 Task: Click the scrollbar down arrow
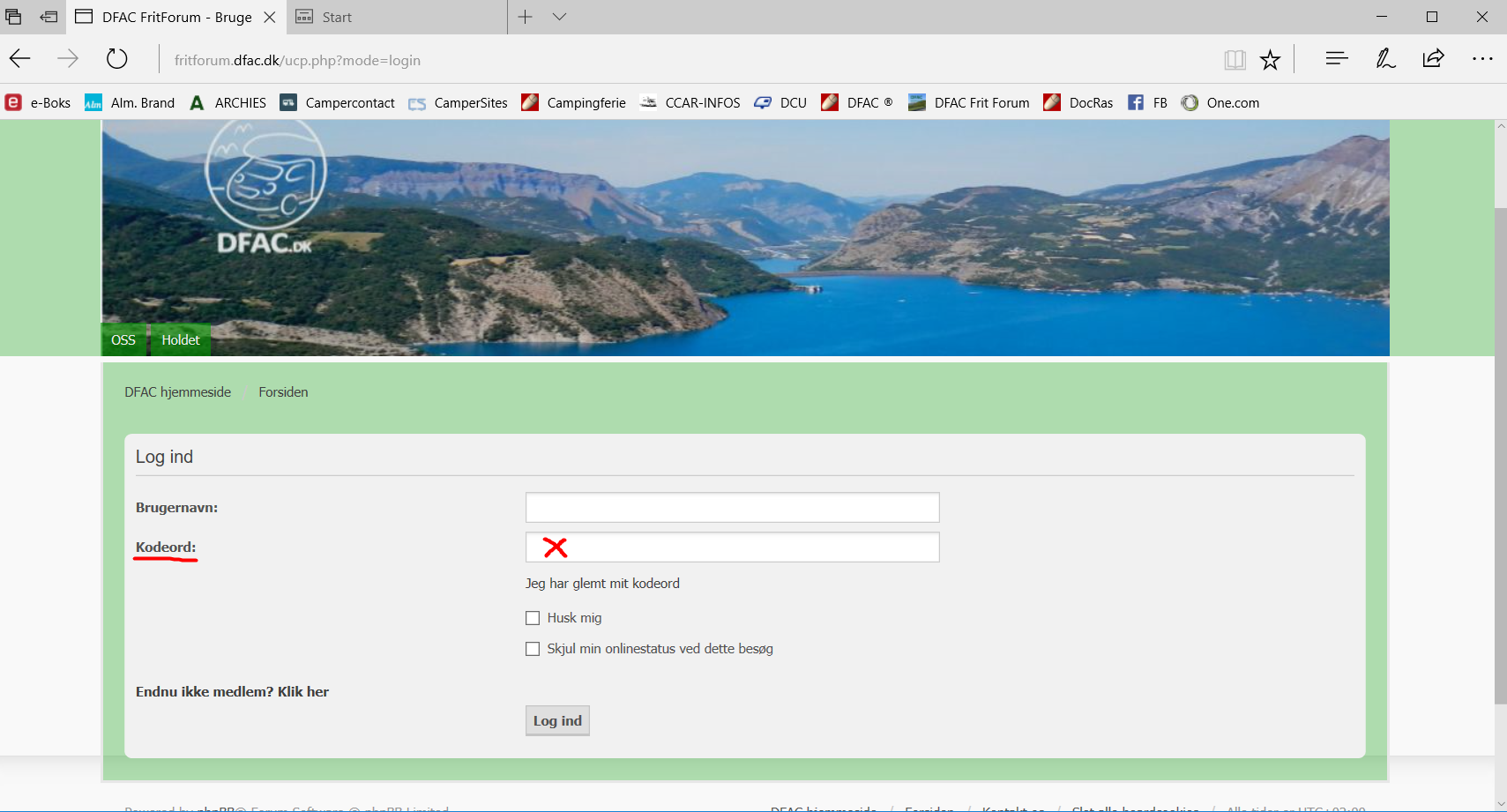pos(1501,804)
